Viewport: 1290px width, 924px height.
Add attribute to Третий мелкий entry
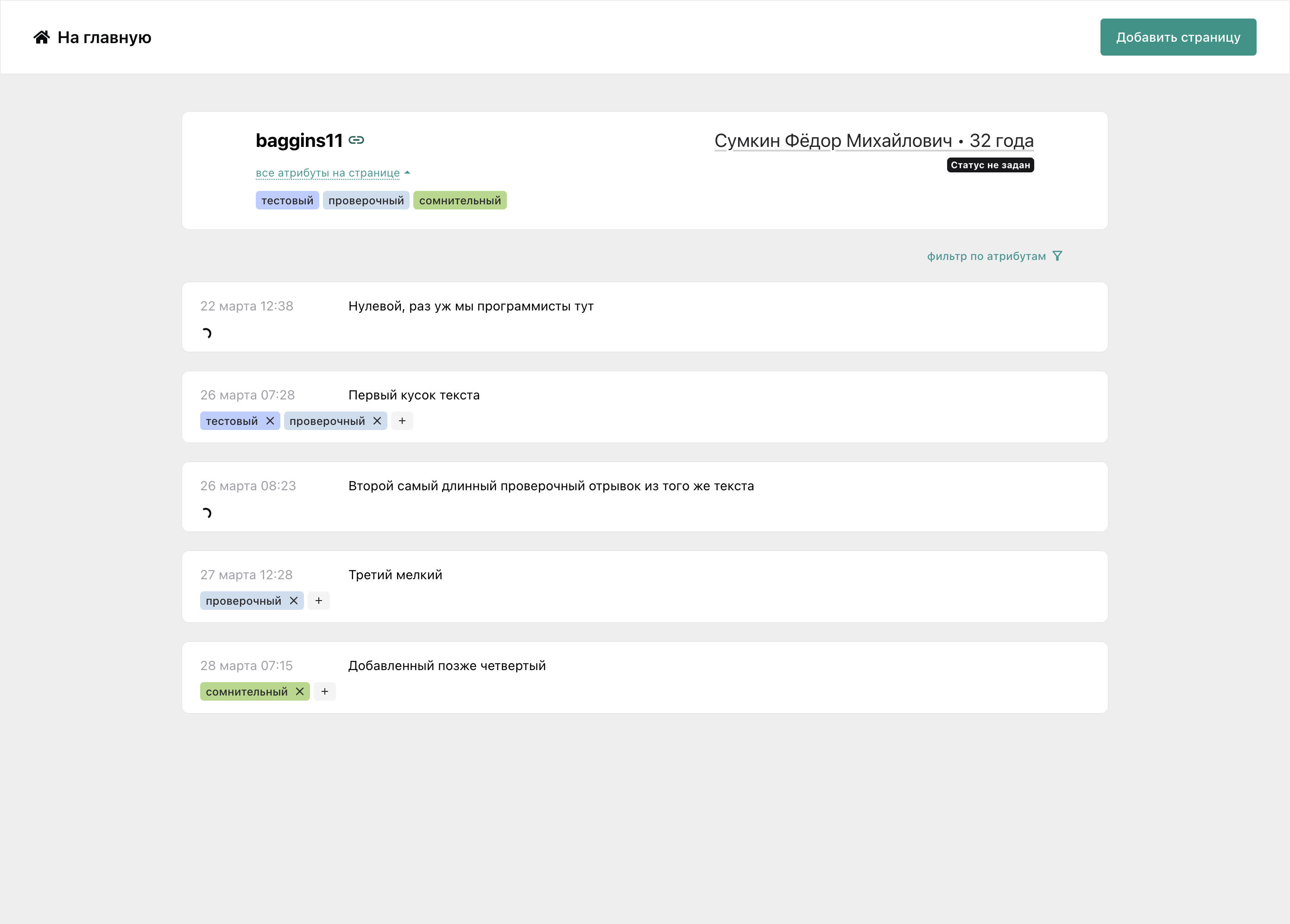coord(318,600)
